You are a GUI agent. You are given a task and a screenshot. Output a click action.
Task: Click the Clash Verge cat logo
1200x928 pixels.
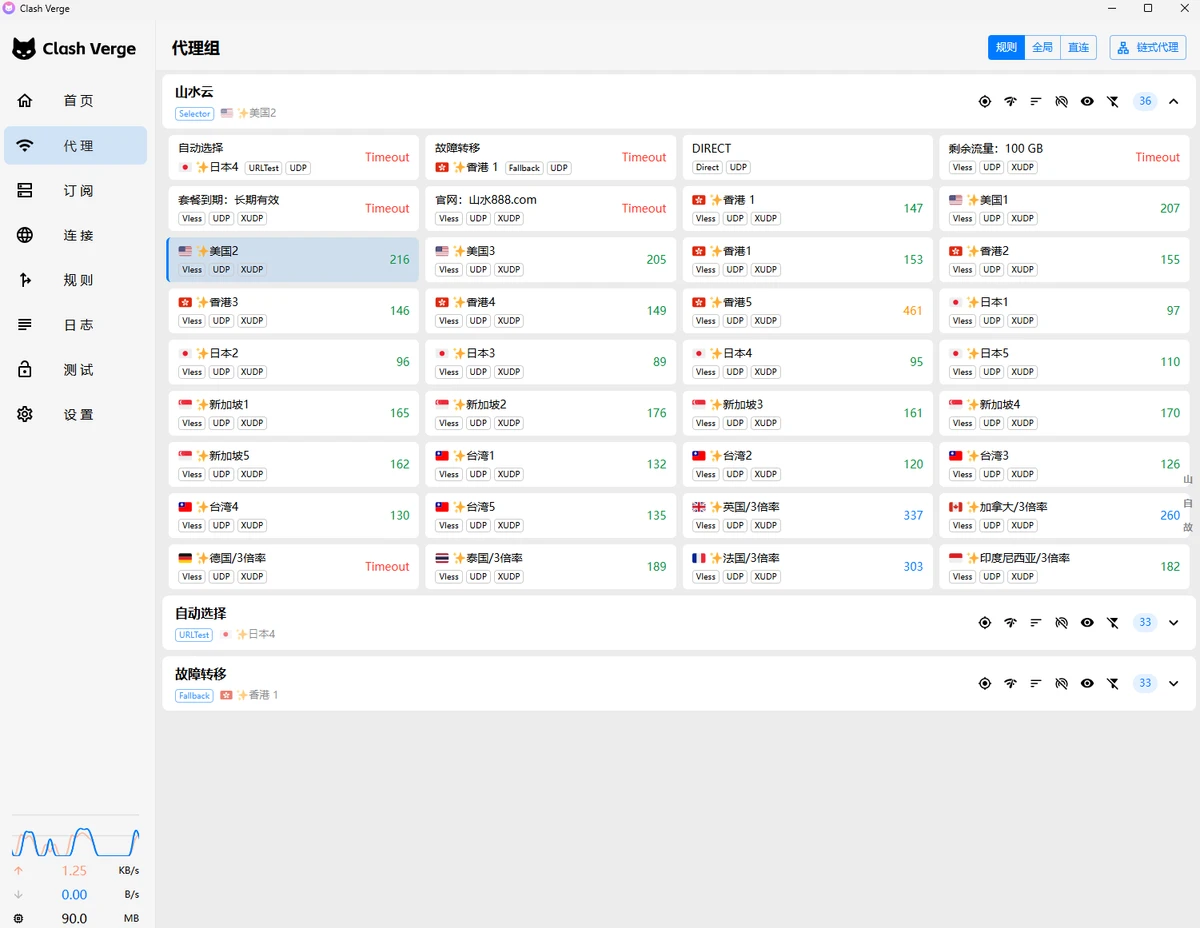click(x=24, y=48)
